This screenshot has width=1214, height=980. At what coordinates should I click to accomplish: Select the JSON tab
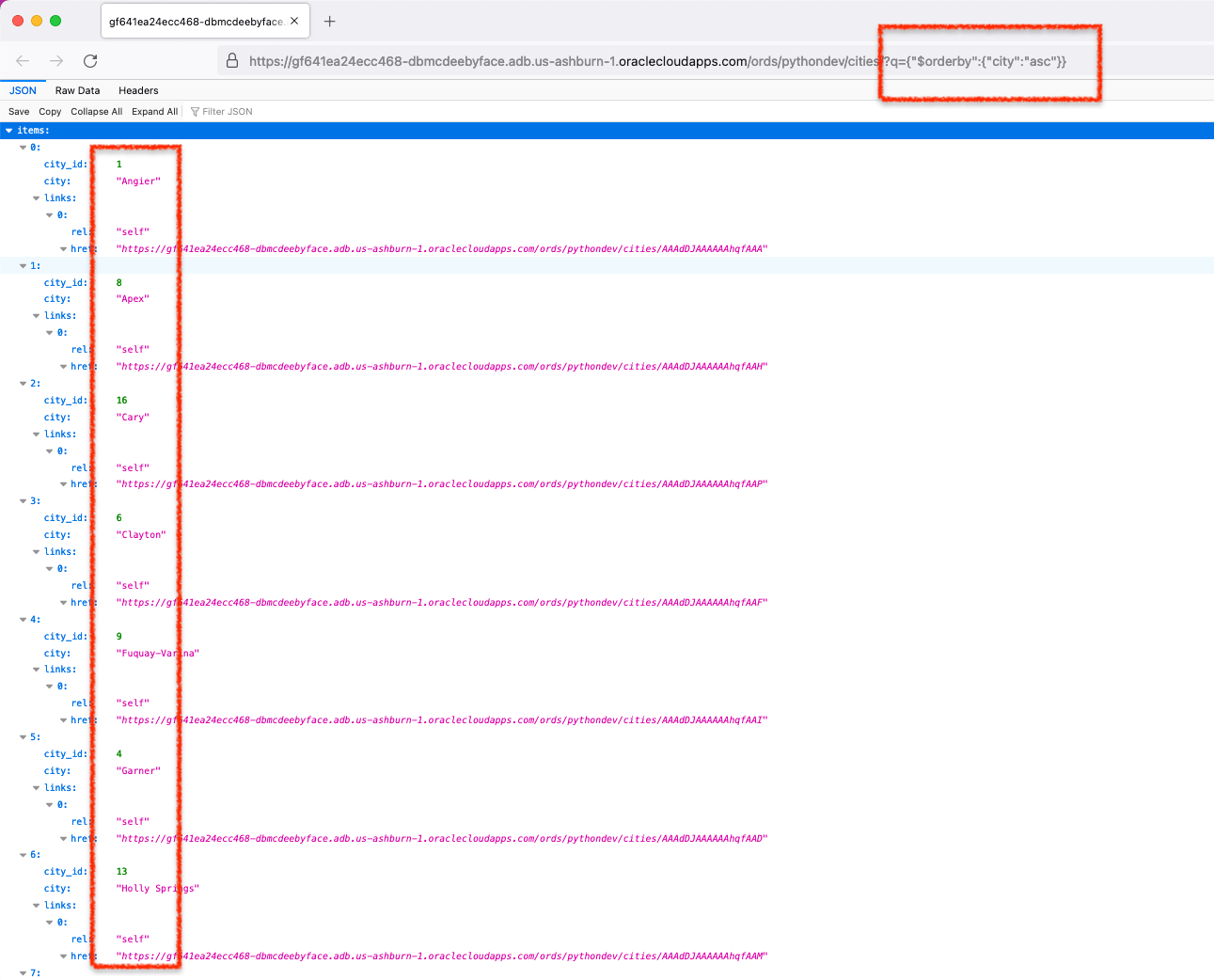click(x=23, y=90)
